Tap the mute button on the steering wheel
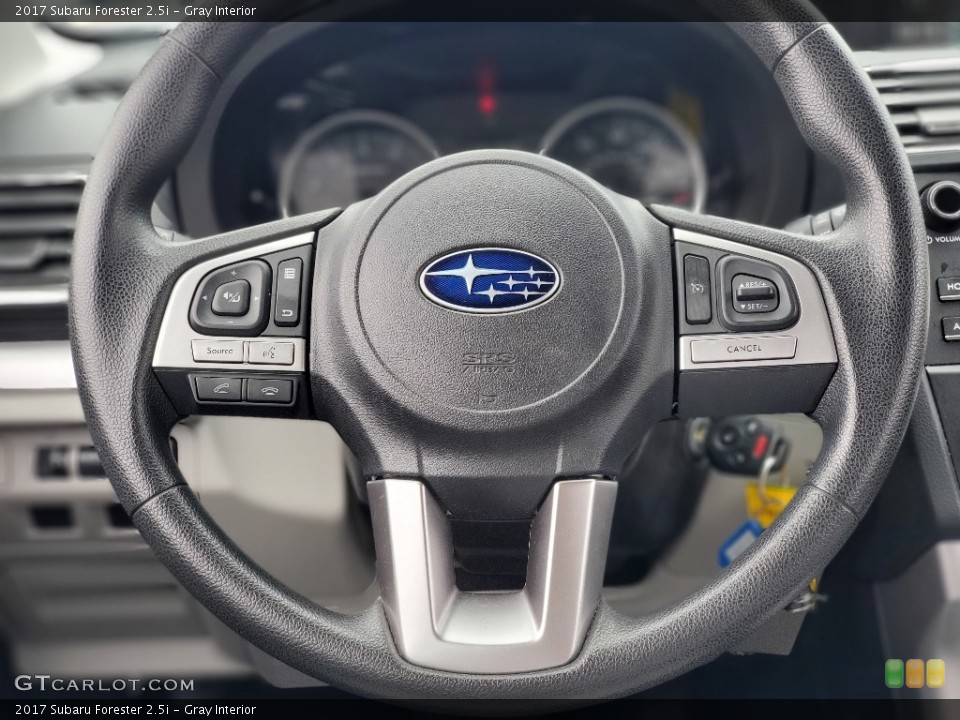 coord(231,298)
